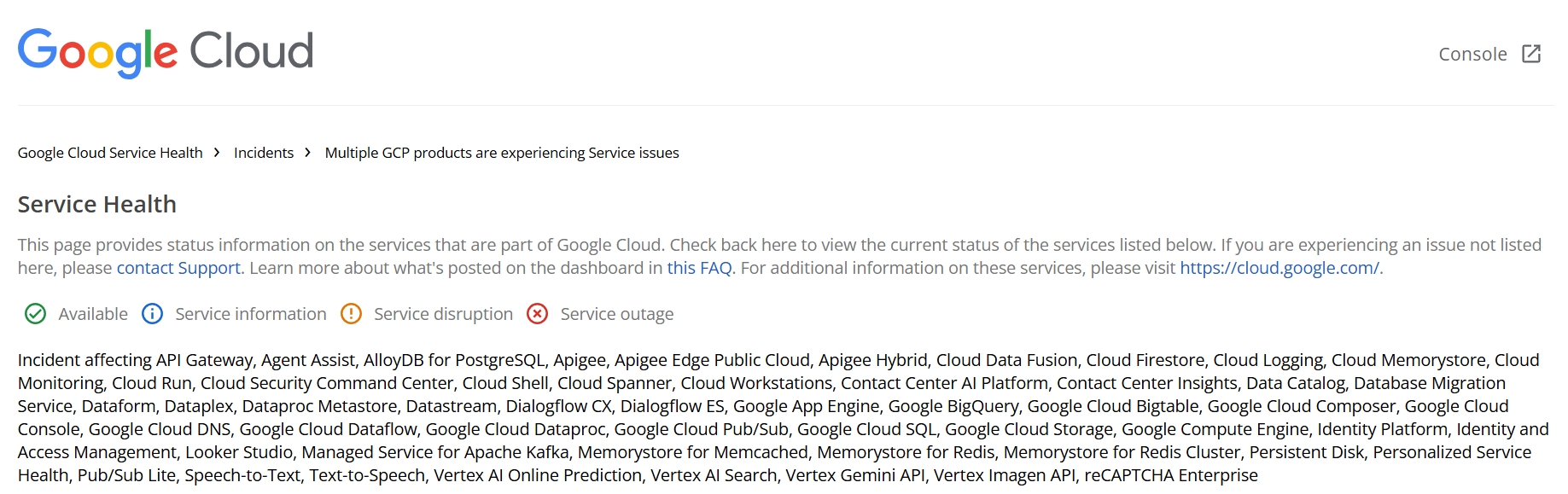Click the Google Cloud logo
The width and height of the screenshot is (1568, 494).
[166, 52]
